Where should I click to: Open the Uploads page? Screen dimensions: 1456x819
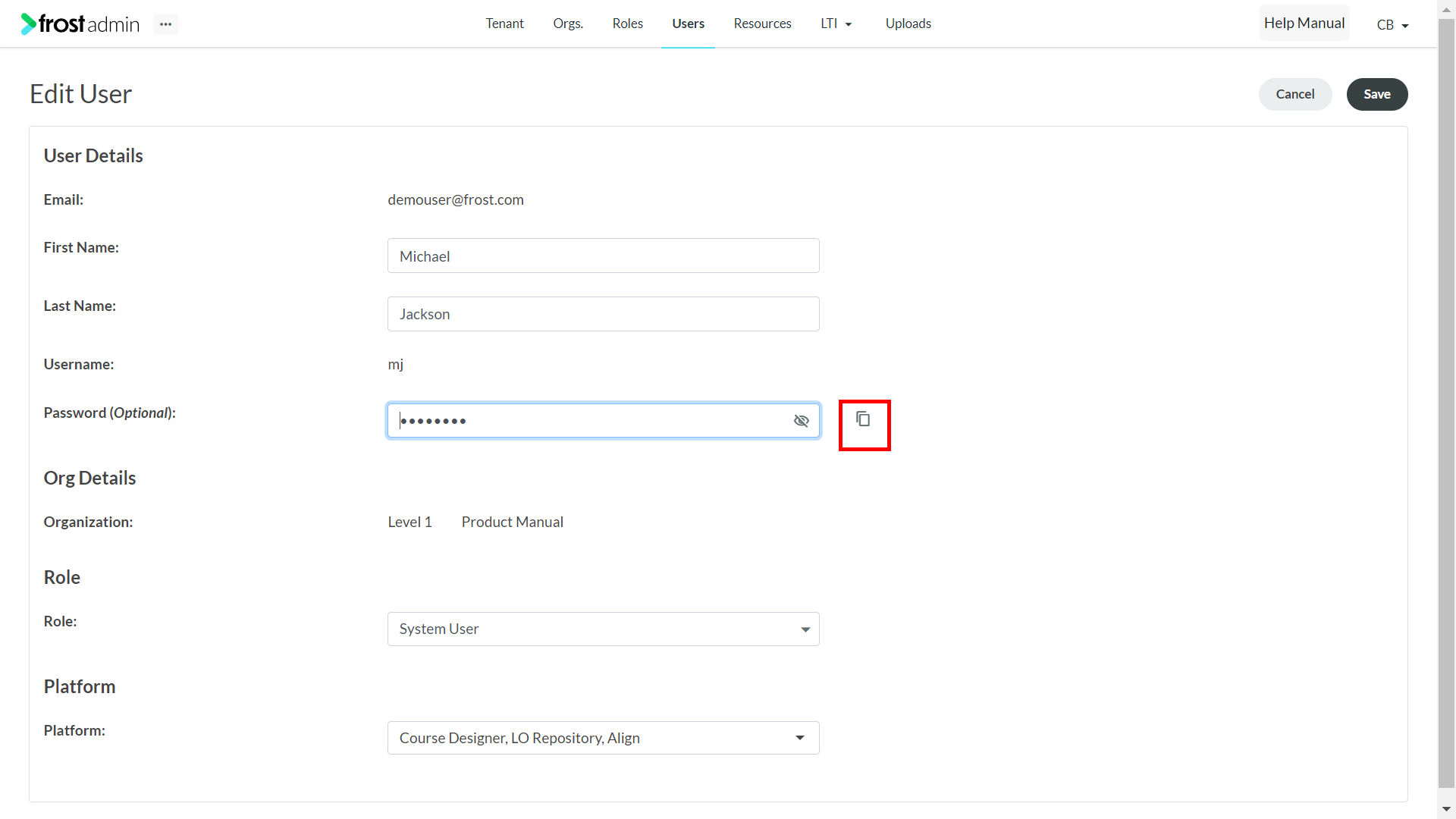(908, 24)
